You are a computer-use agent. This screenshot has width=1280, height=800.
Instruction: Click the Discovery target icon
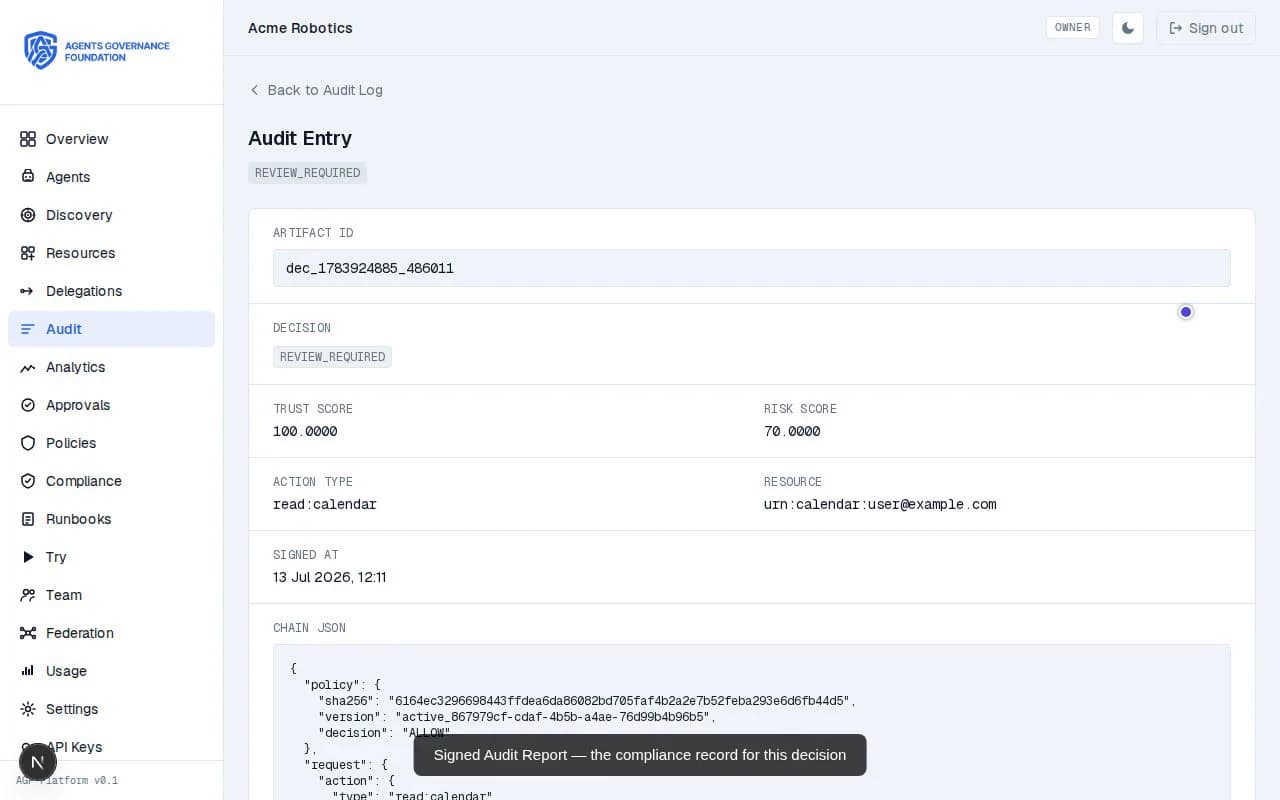(x=28, y=215)
